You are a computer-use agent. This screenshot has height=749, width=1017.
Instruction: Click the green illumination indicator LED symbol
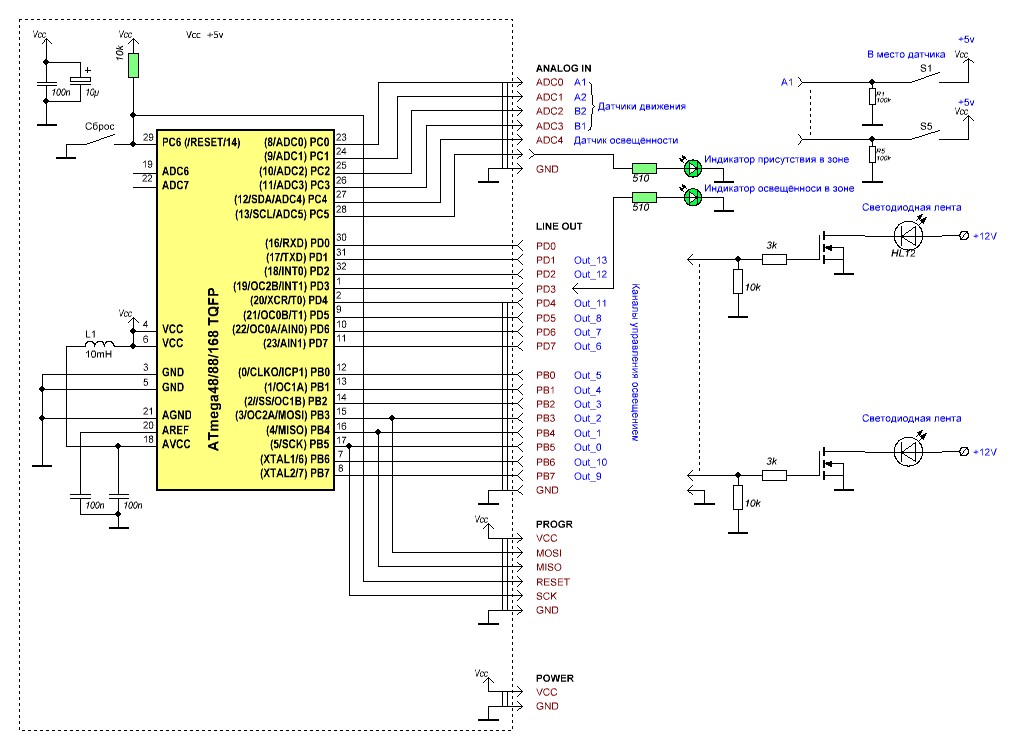tap(692, 198)
